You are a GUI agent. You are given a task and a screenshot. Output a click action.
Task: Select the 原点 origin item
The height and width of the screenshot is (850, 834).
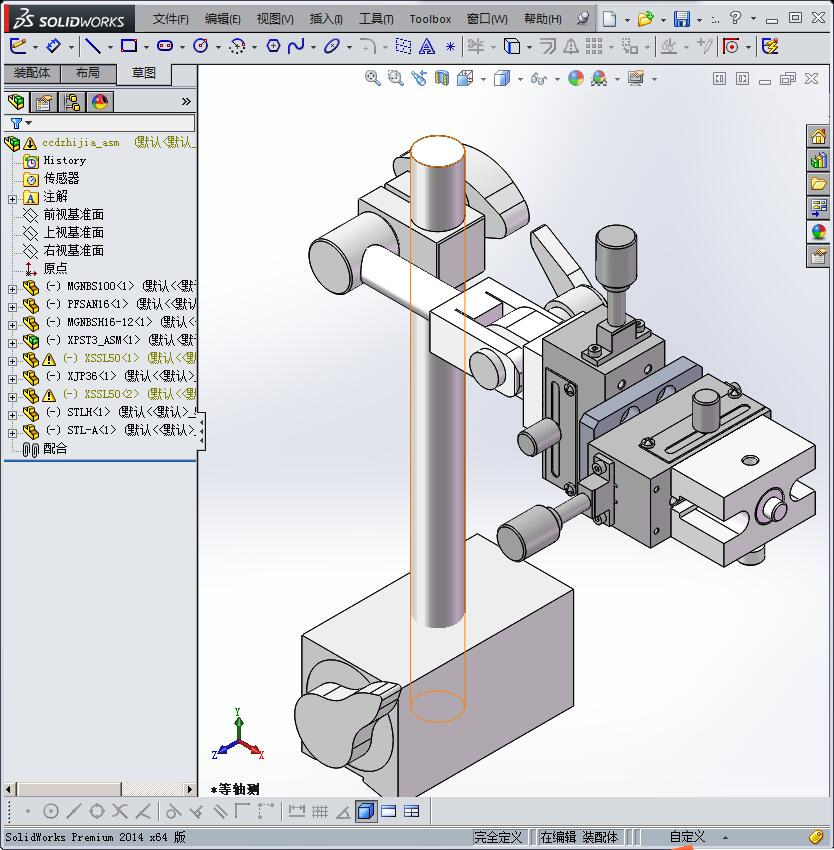tap(55, 268)
